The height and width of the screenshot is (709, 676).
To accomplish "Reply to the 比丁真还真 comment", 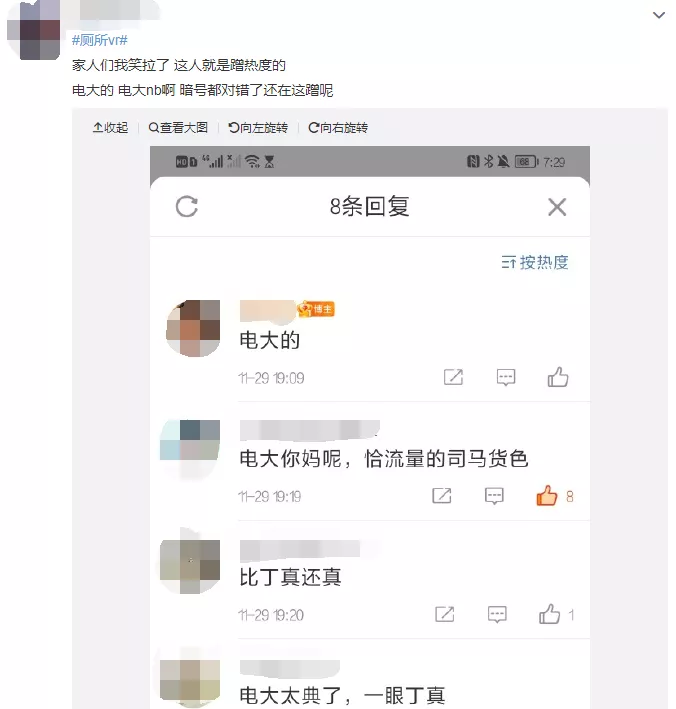I will [x=497, y=615].
